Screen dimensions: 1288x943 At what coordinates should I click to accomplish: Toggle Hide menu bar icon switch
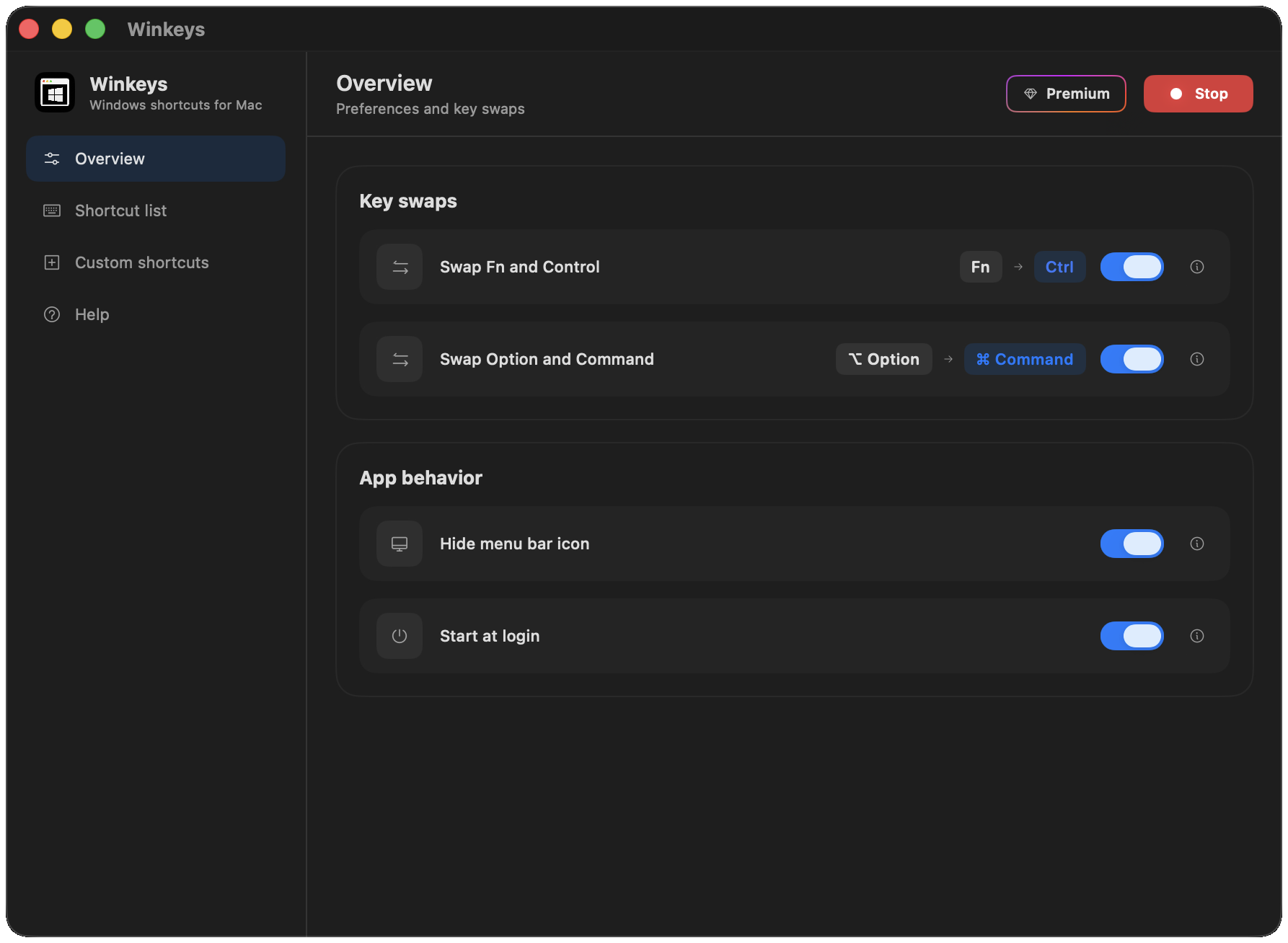[1132, 544]
